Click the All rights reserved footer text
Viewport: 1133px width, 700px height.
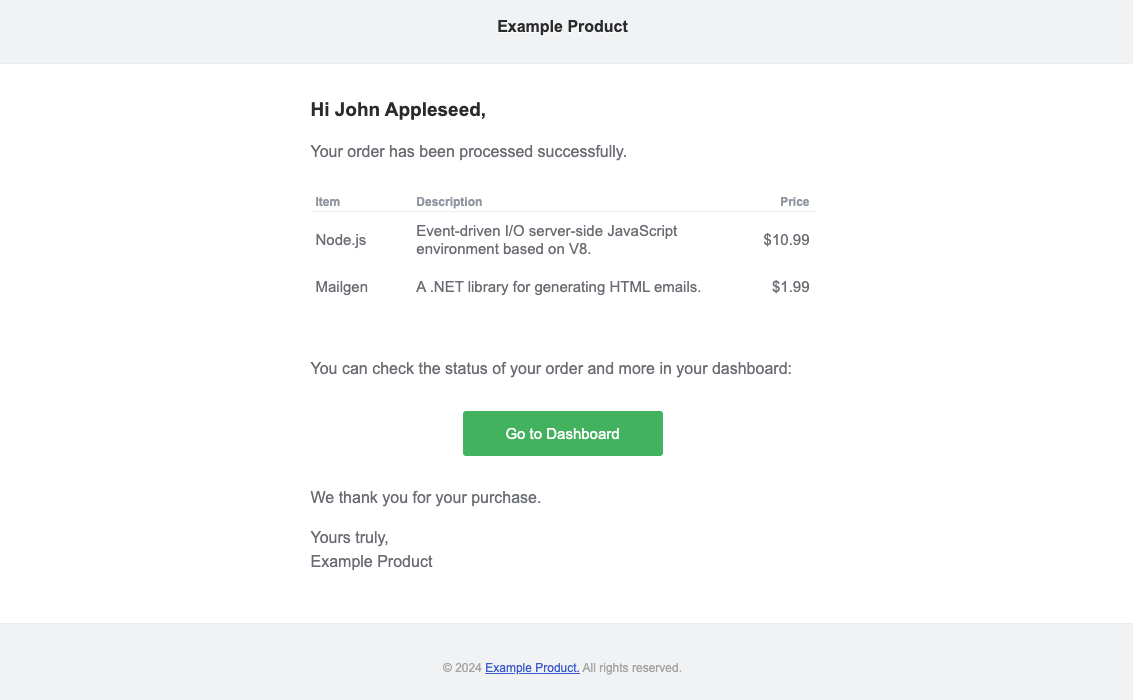[632, 668]
